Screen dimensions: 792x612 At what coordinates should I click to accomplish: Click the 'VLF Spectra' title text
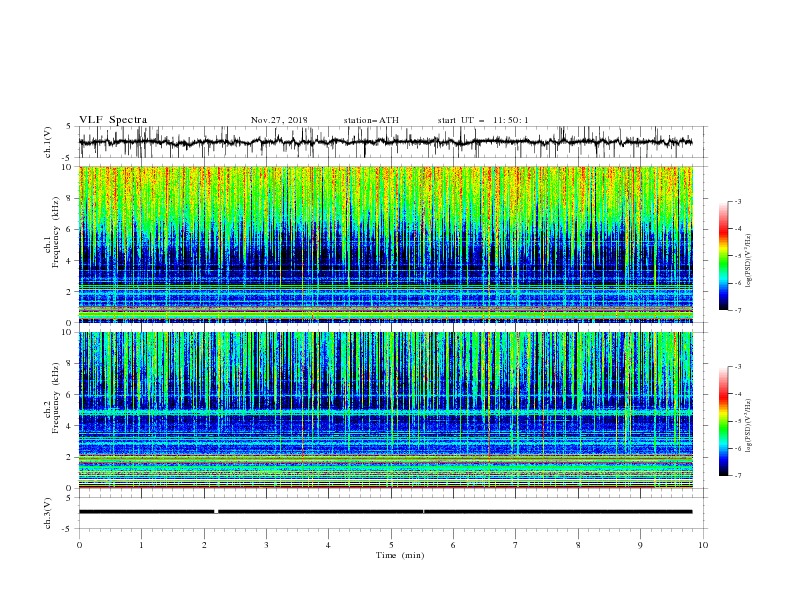point(113,120)
